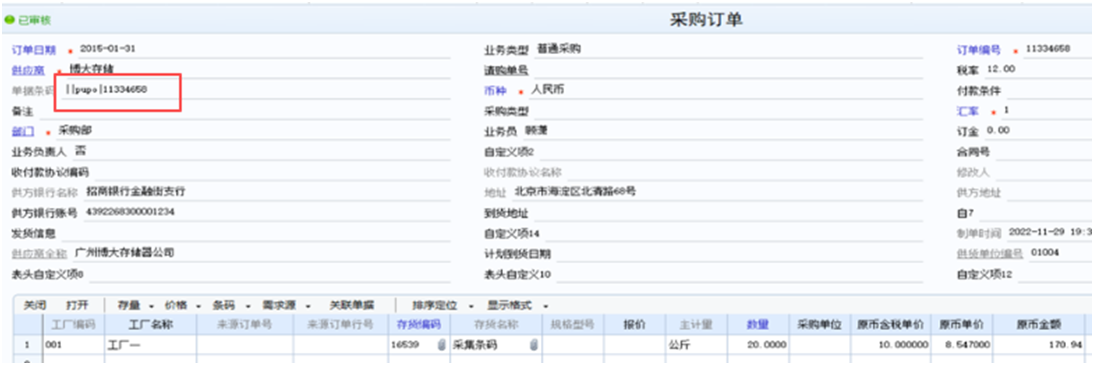This screenshot has height=365, width=1094.
Task: Click cell 工厂一 in the grid
Action: click(x=151, y=345)
